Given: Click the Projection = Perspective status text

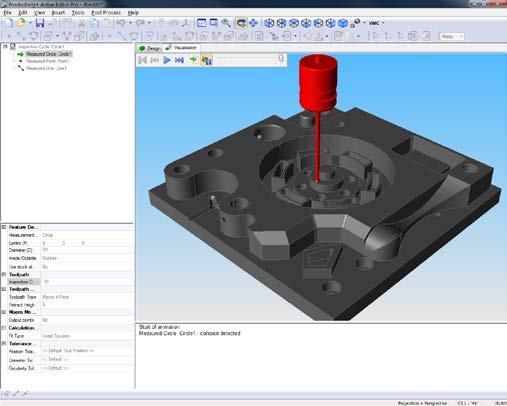Looking at the screenshot, I should 422,403.
